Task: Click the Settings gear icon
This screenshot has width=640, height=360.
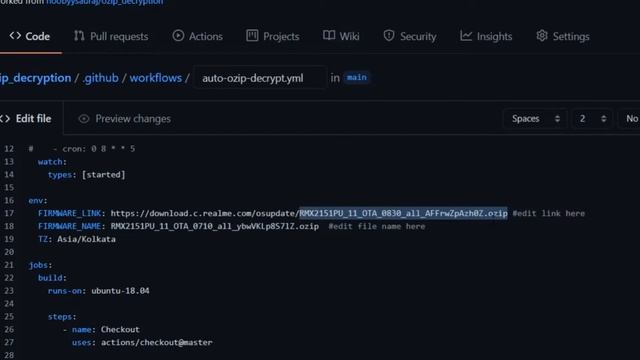Action: (542, 36)
